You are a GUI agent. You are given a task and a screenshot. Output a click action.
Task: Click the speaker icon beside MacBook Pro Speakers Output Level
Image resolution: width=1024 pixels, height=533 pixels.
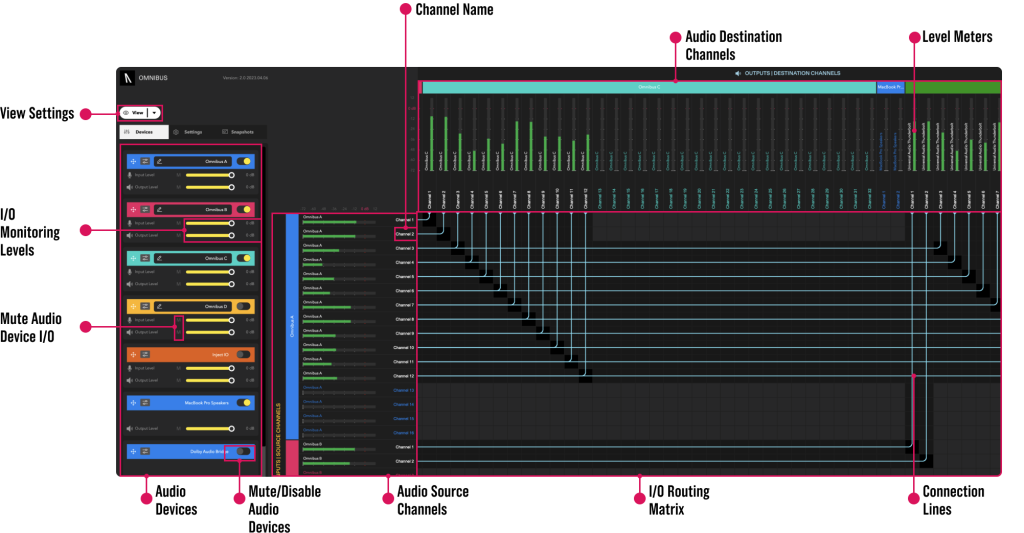coord(129,428)
